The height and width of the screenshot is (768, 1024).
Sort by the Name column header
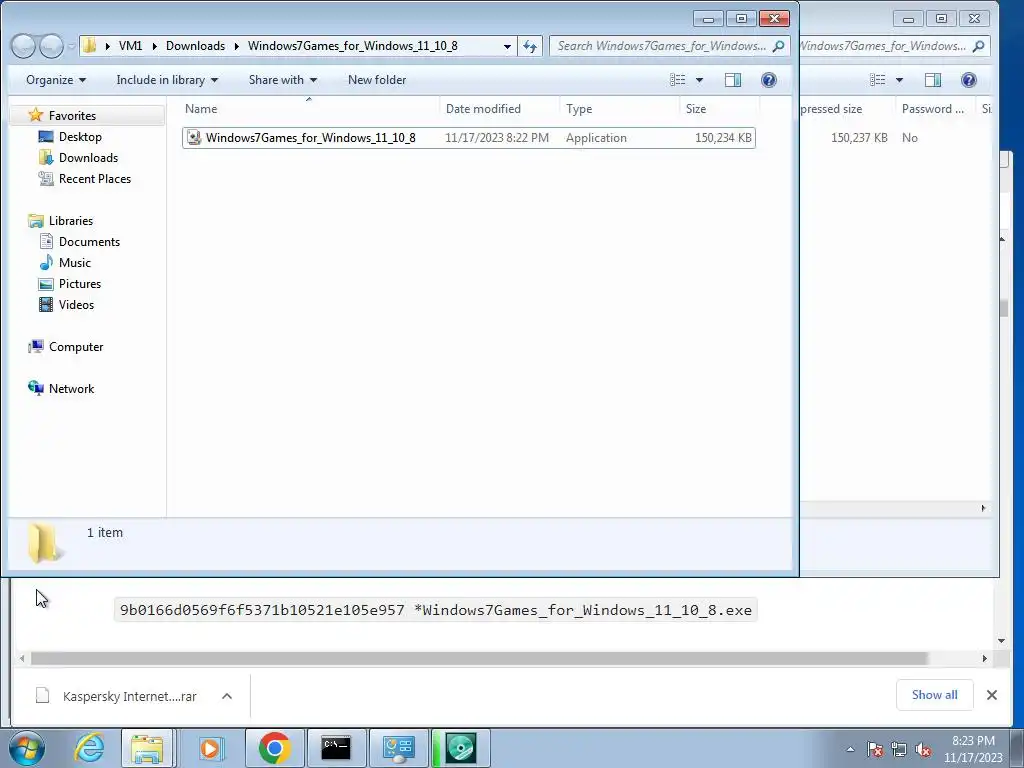(308, 109)
